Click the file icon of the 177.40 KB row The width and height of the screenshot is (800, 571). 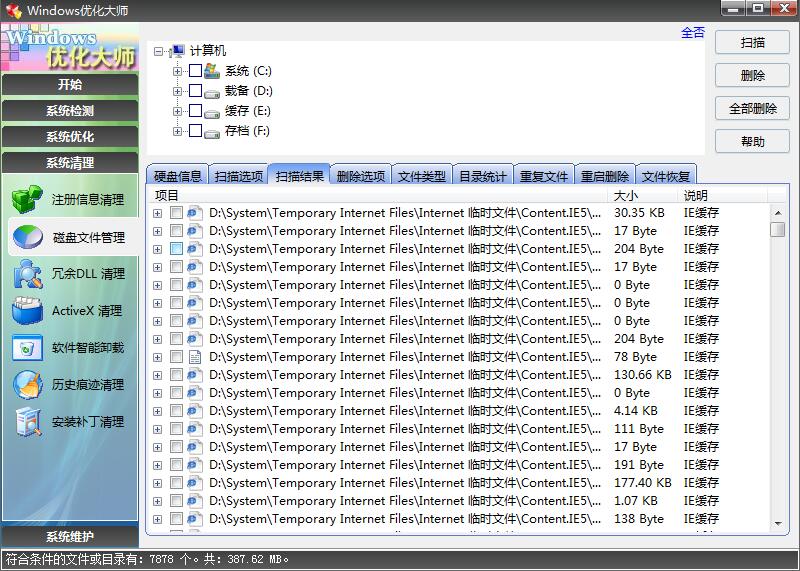[194, 483]
